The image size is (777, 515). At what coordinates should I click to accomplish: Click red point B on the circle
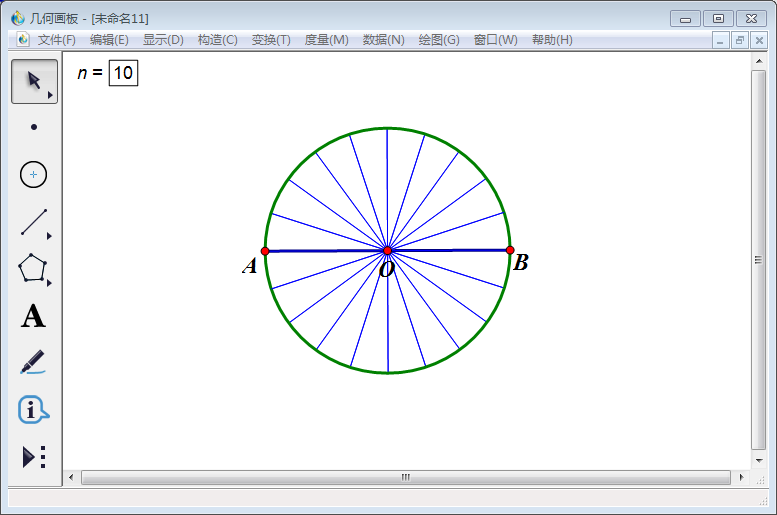click(x=510, y=250)
